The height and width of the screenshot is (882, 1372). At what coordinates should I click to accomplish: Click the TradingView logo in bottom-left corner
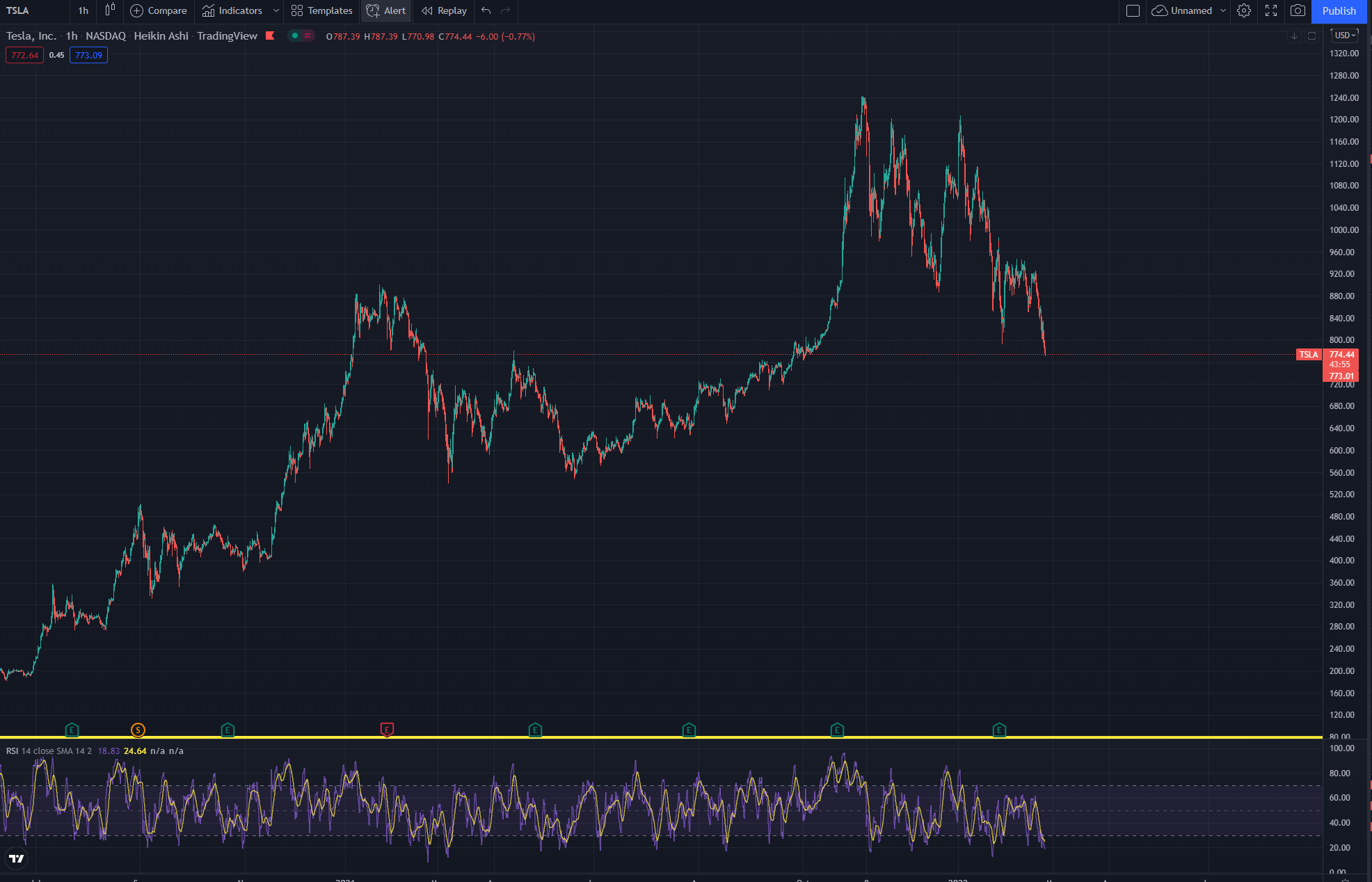(x=16, y=858)
